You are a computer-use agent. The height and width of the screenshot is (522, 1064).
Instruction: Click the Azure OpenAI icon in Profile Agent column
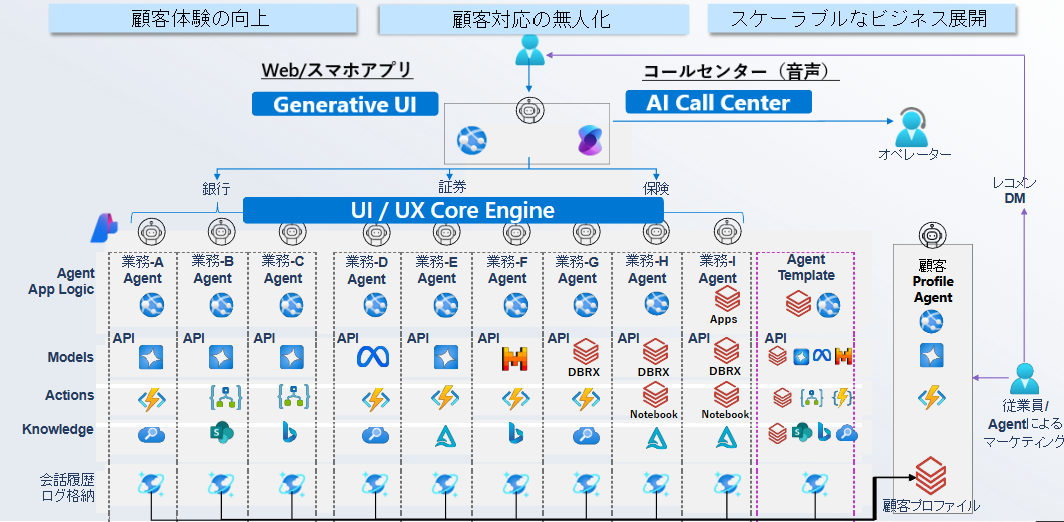(931, 356)
